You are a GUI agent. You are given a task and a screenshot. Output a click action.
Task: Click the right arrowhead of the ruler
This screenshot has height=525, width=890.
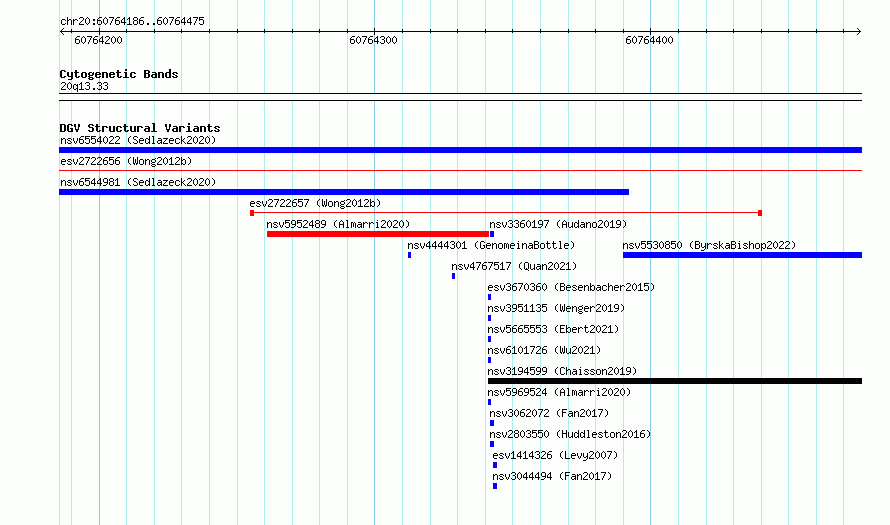tap(859, 32)
